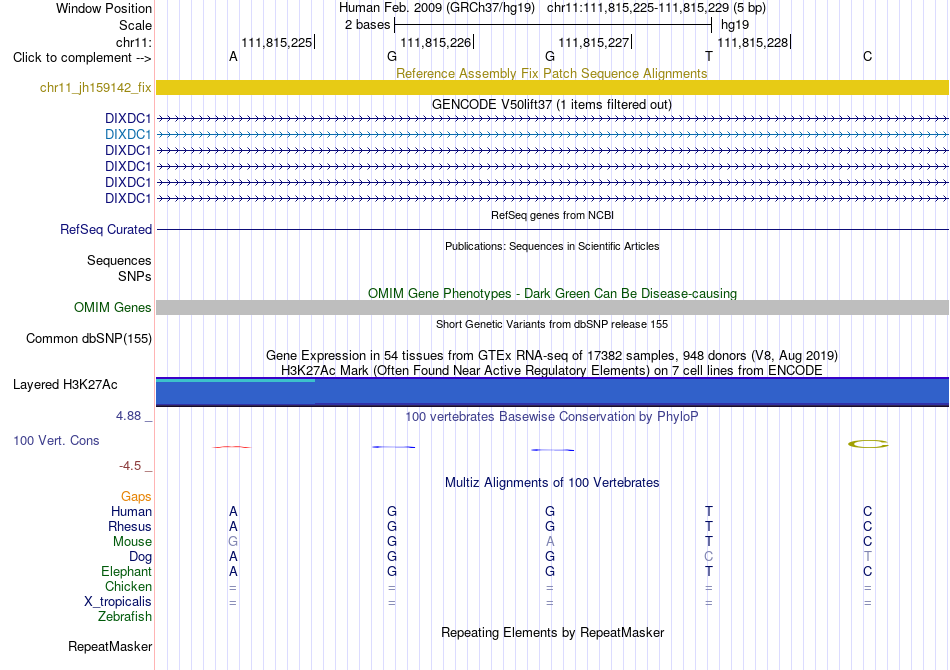
Task: Open the GENCODE V50lift37 track title
Action: (x=551, y=104)
